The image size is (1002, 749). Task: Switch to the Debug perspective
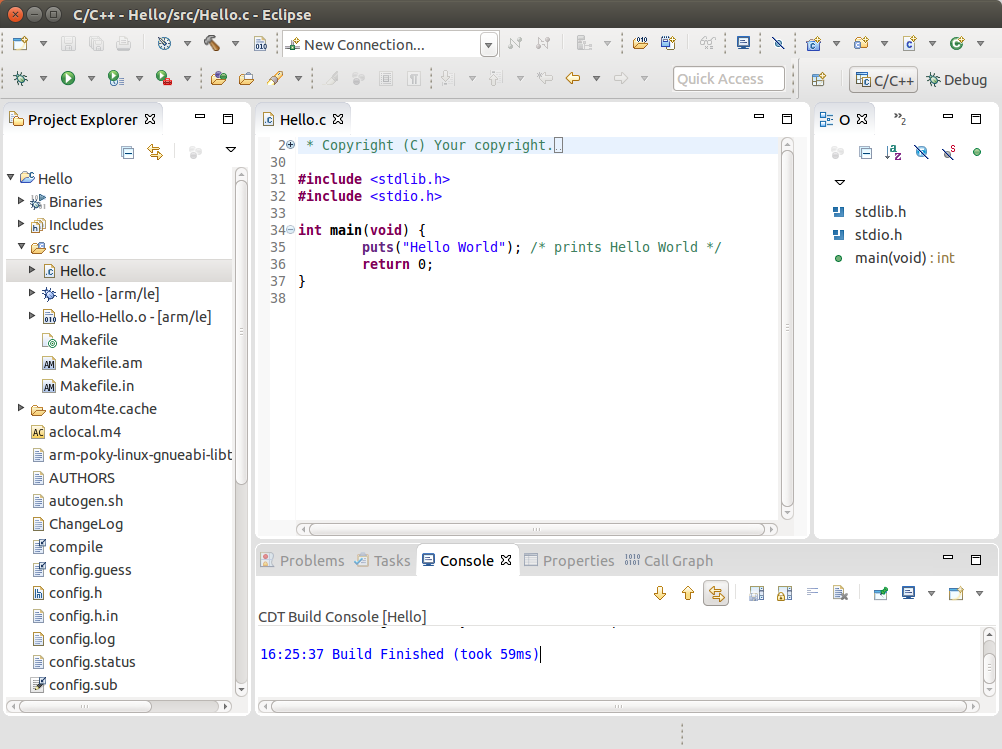click(957, 80)
